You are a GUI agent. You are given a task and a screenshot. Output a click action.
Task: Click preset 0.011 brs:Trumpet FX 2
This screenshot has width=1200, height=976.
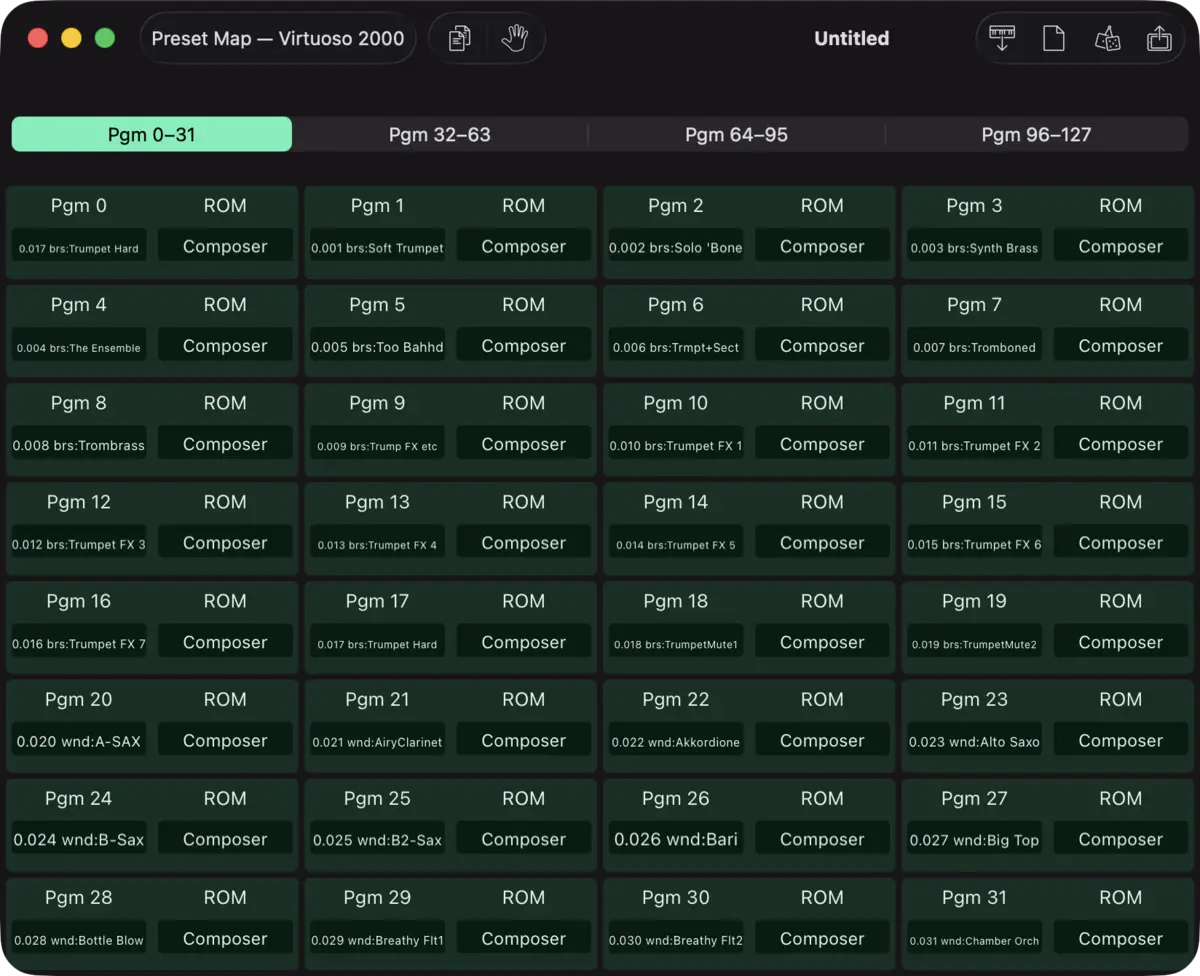[974, 445]
